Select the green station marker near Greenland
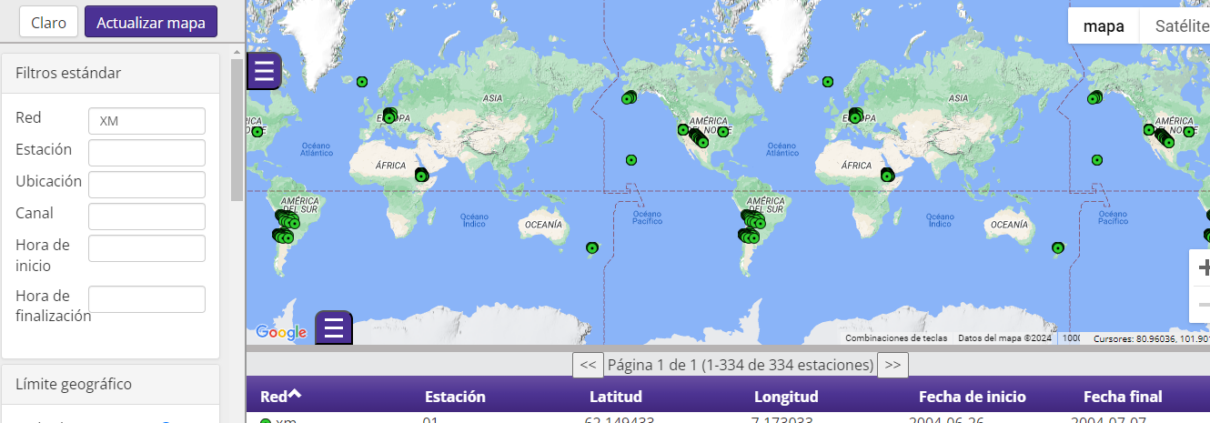 point(362,82)
